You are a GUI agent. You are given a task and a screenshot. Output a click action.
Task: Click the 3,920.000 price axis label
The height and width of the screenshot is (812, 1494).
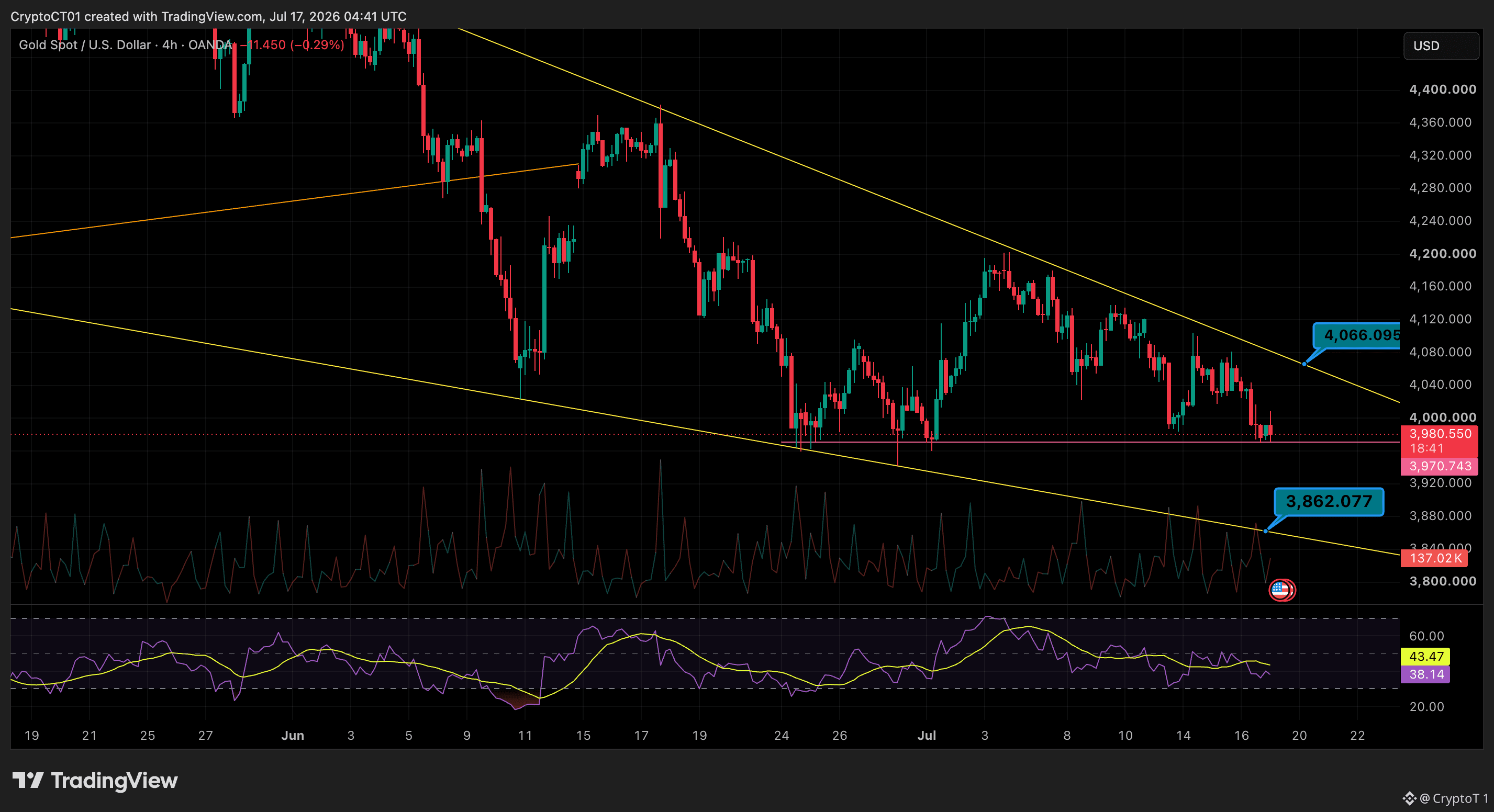pos(1441,483)
